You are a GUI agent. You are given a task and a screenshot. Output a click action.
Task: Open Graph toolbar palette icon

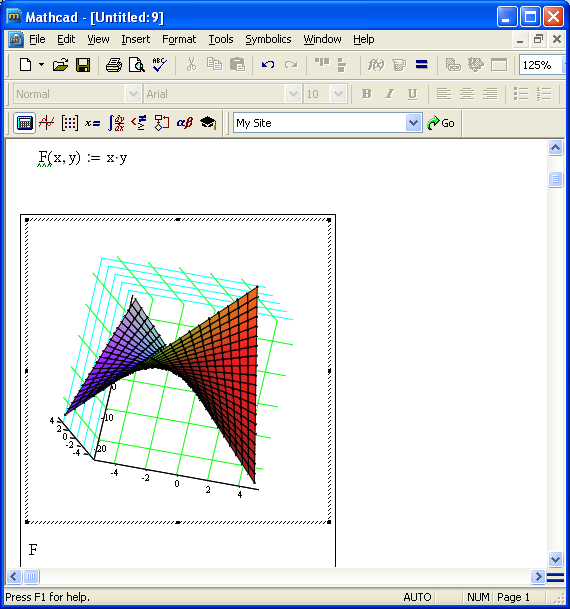click(x=47, y=123)
